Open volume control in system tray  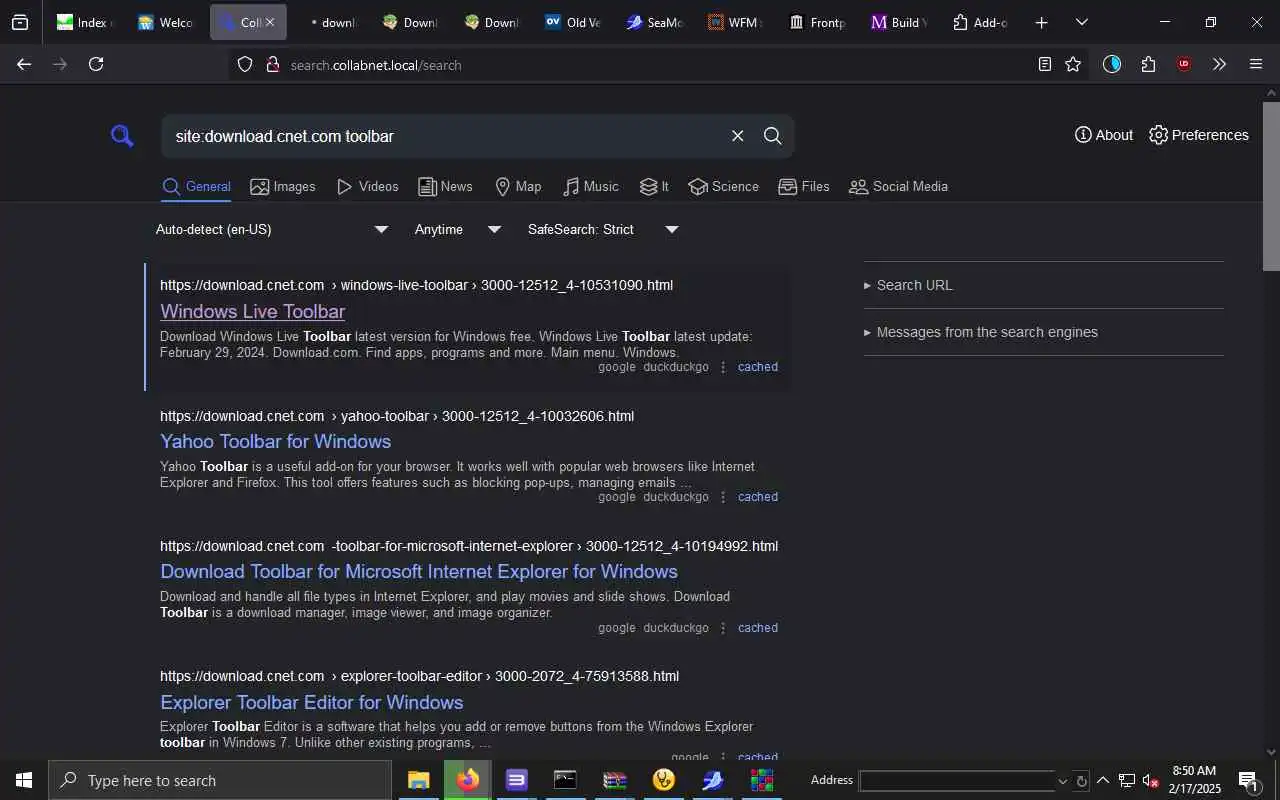[1151, 781]
